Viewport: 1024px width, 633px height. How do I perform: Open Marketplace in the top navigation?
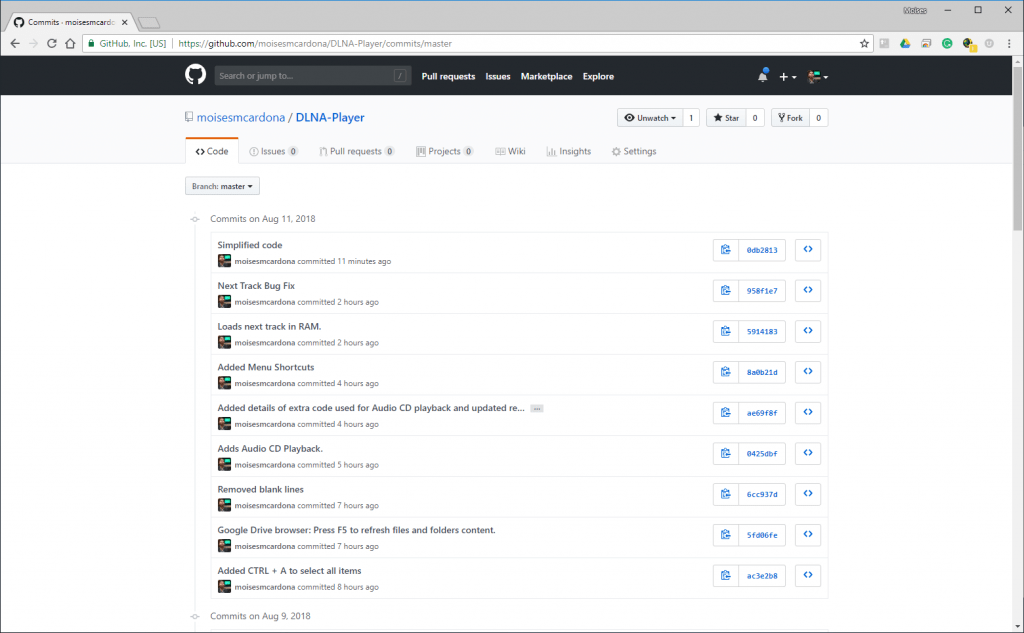(546, 77)
